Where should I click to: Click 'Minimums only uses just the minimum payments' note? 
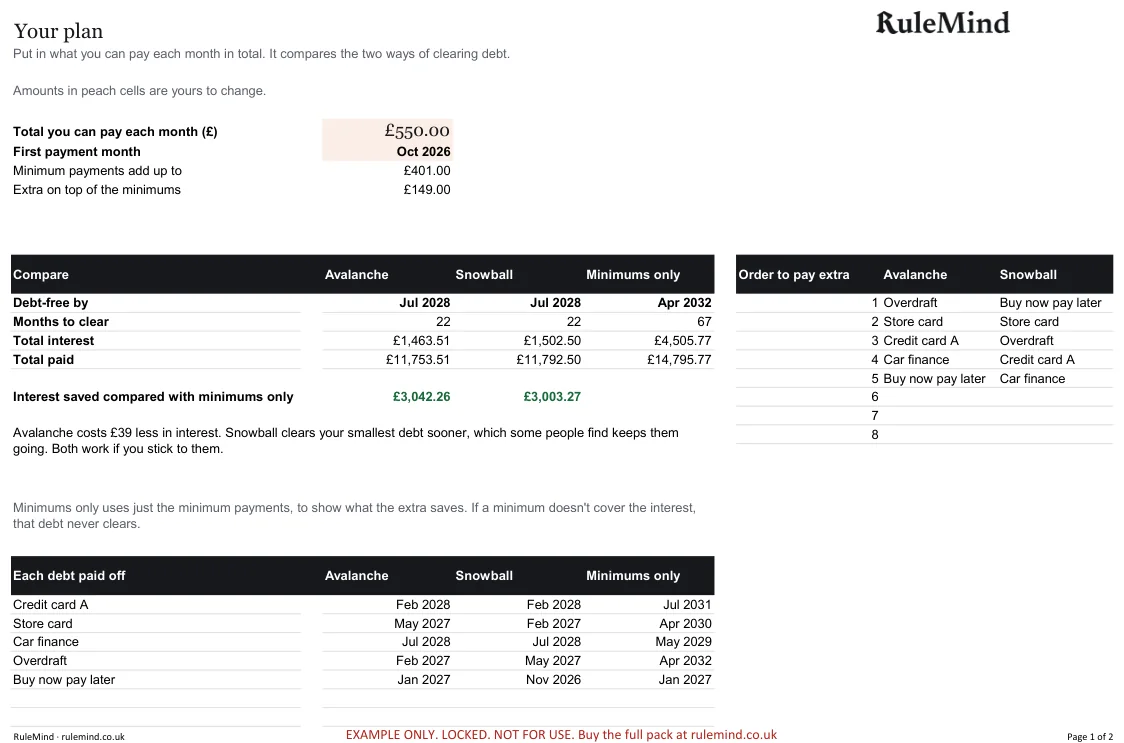[354, 516]
